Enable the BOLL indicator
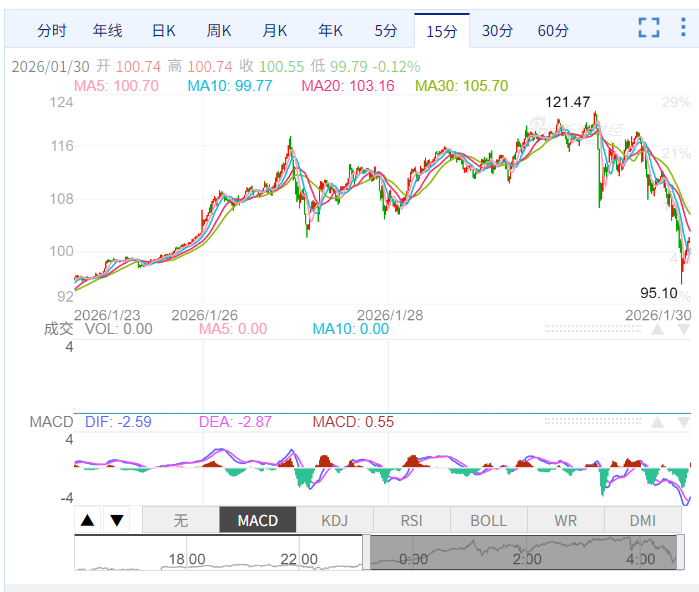 click(488, 520)
